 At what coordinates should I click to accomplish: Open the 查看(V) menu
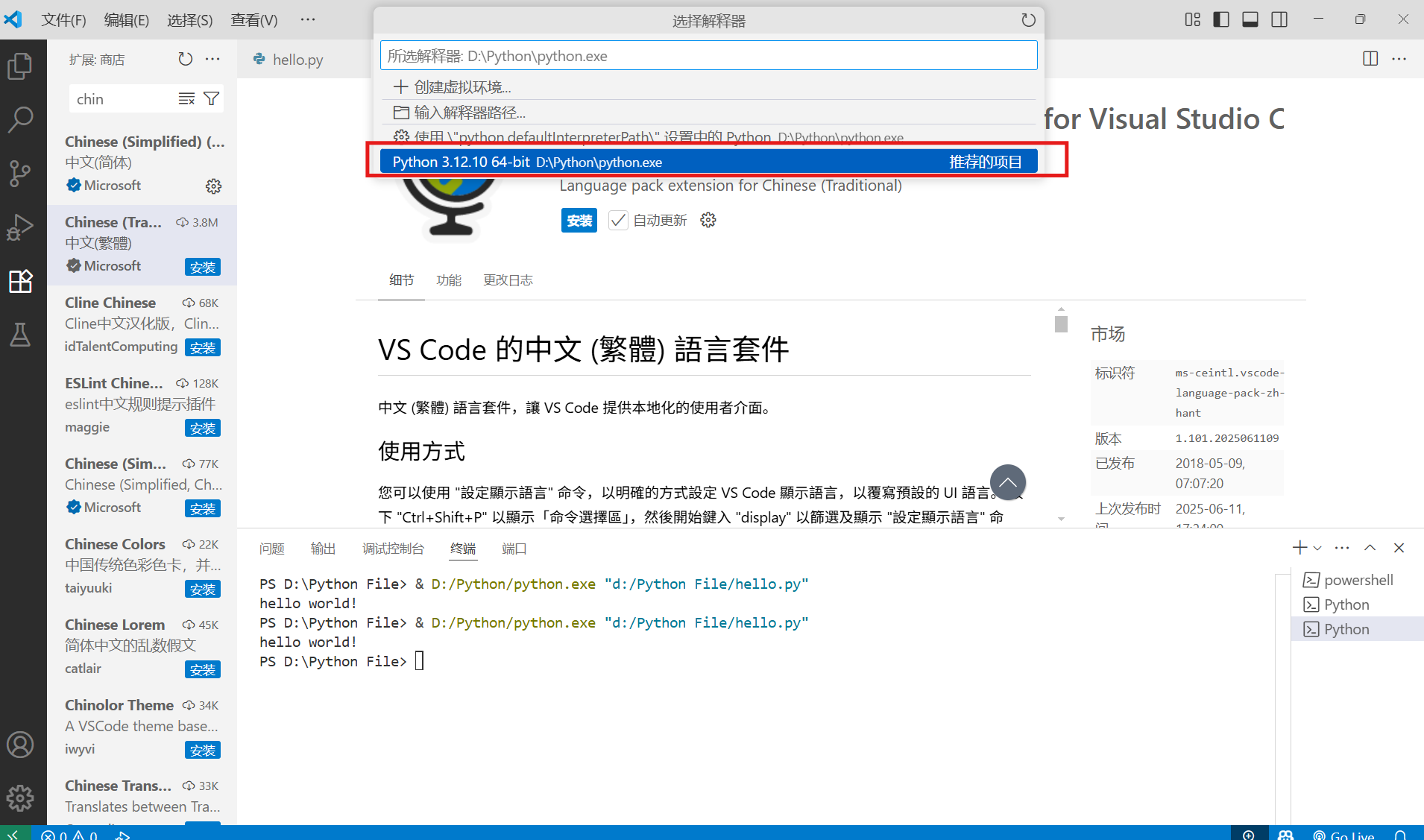pos(254,20)
